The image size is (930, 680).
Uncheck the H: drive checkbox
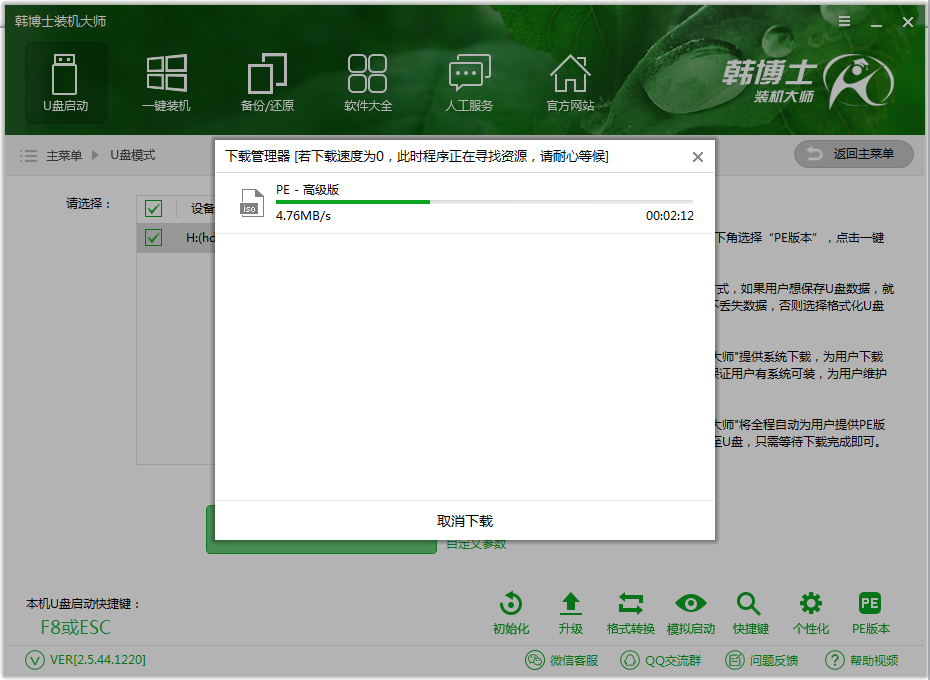click(154, 237)
